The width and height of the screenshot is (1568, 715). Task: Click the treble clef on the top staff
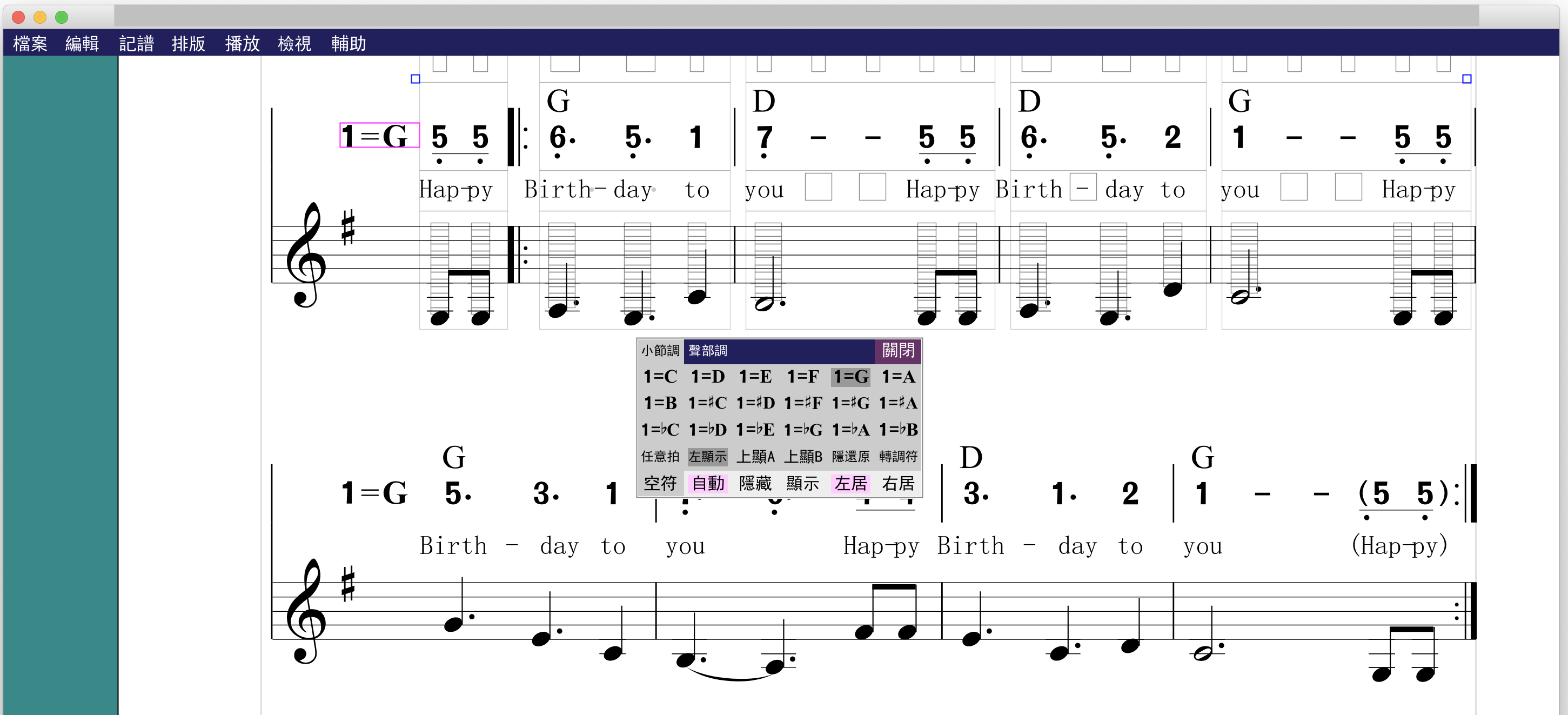(x=306, y=255)
